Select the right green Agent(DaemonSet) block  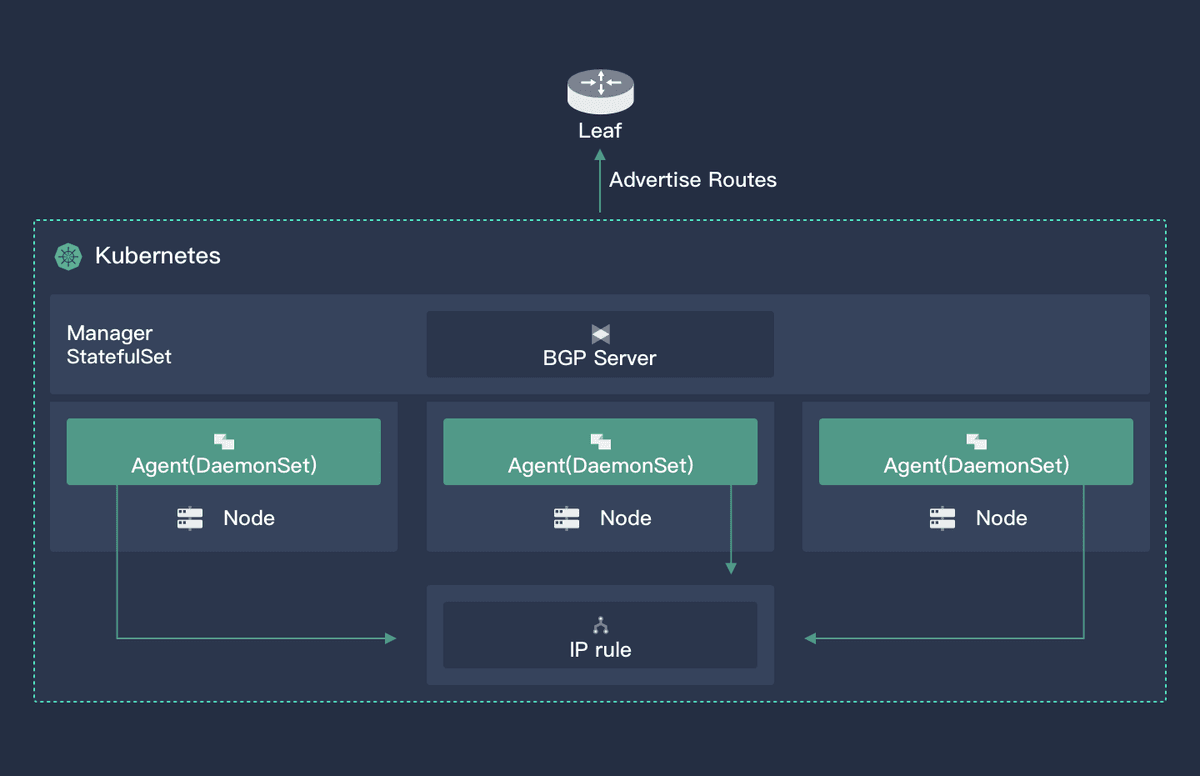(976, 452)
